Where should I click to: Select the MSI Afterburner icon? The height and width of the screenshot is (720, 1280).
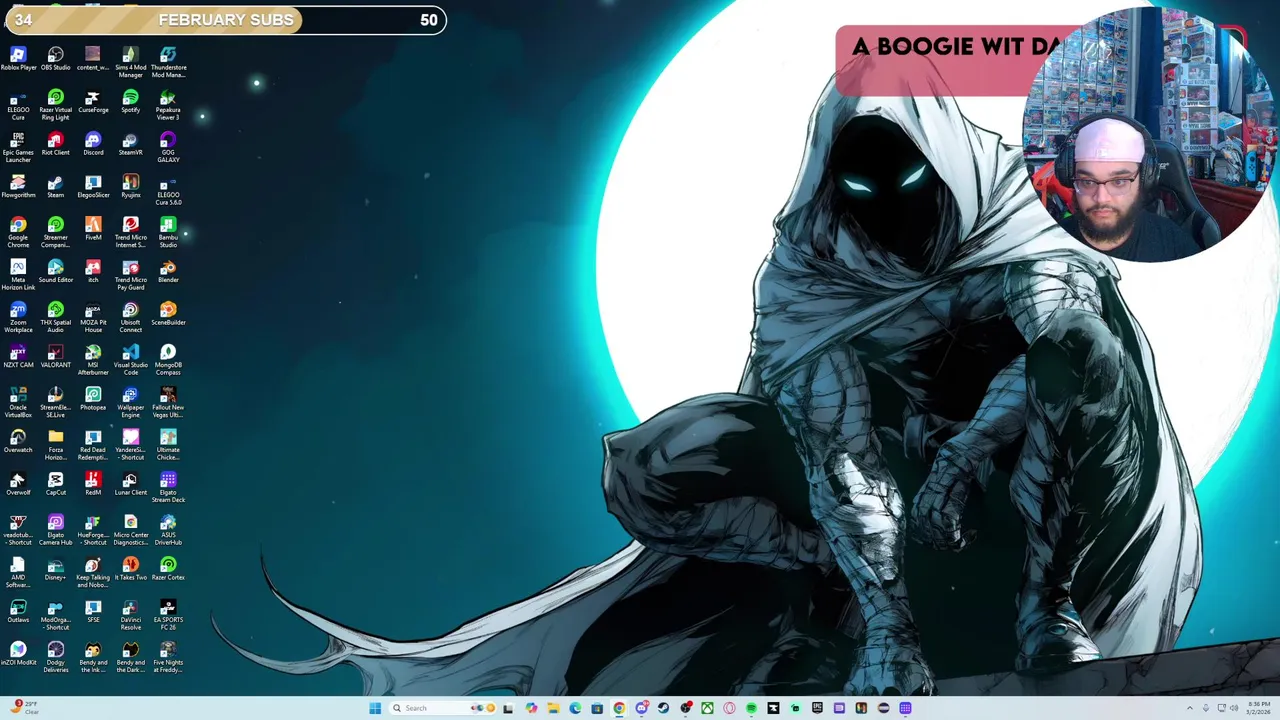[x=93, y=360]
